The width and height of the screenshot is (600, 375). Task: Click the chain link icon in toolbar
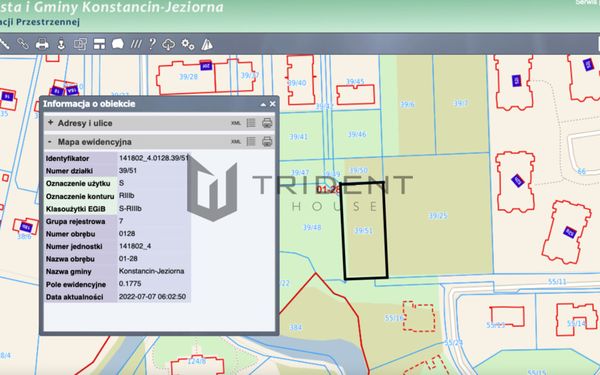23,44
